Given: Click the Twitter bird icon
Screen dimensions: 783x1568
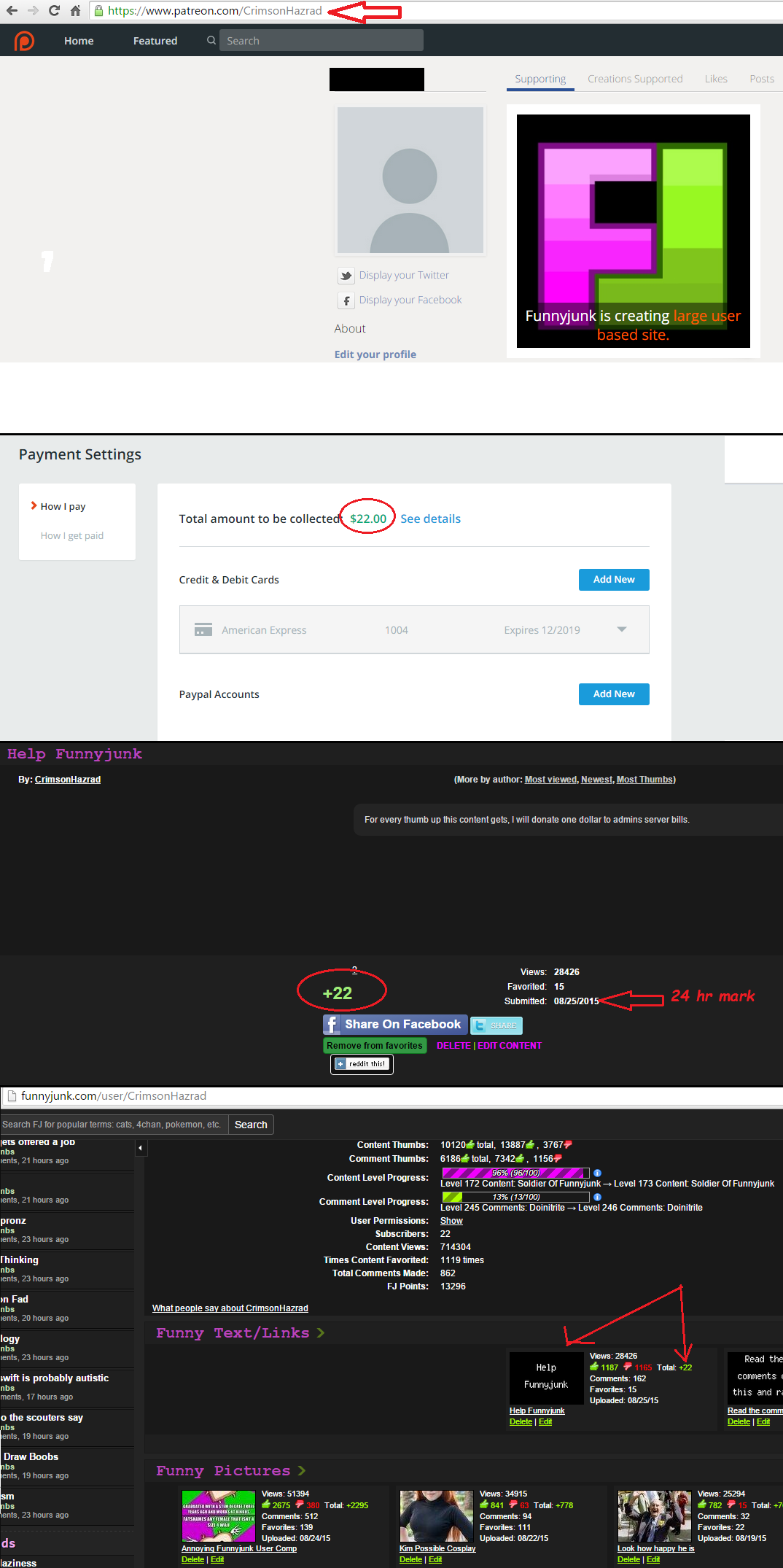Looking at the screenshot, I should click(346, 276).
